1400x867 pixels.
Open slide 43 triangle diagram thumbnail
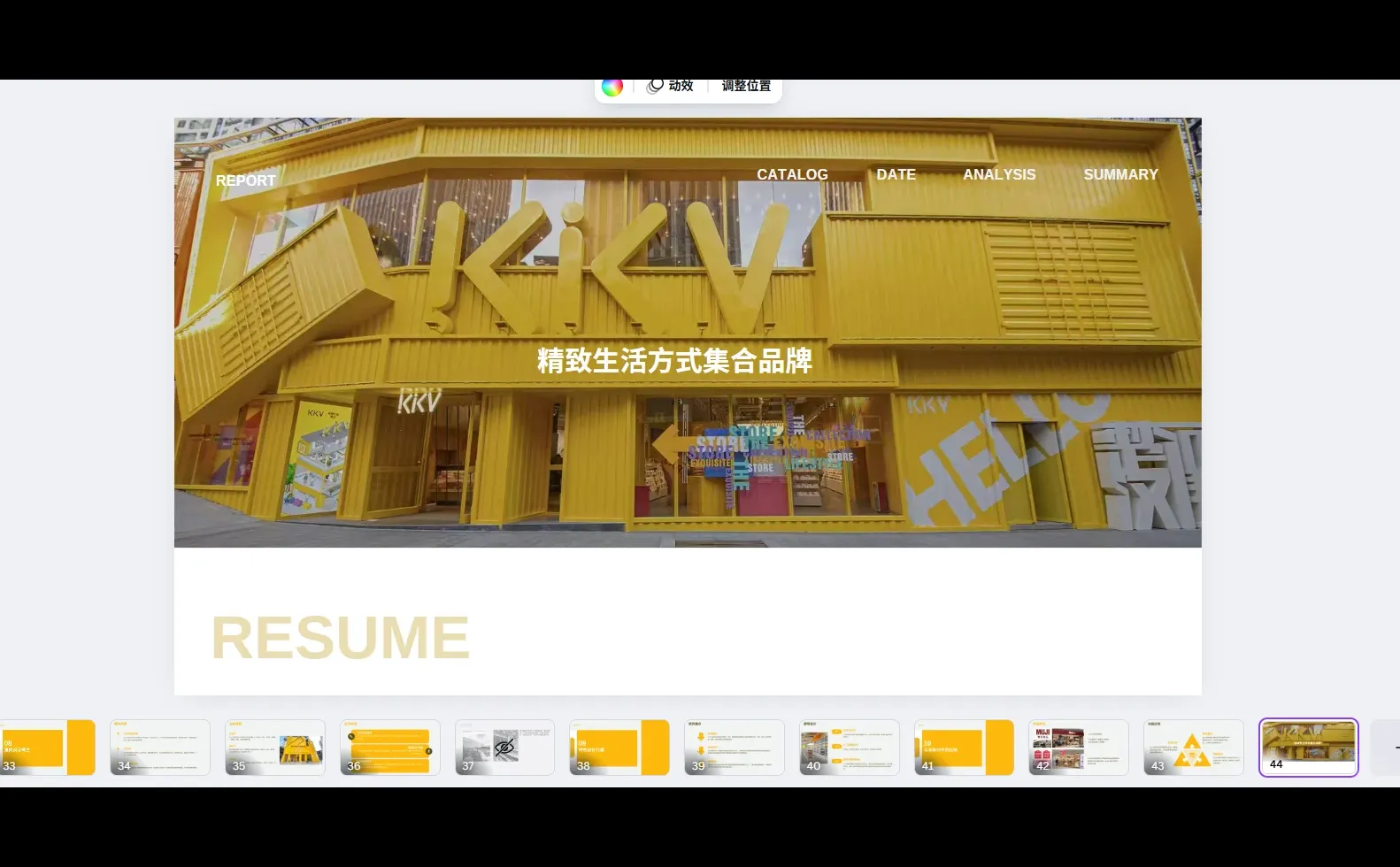[1194, 748]
